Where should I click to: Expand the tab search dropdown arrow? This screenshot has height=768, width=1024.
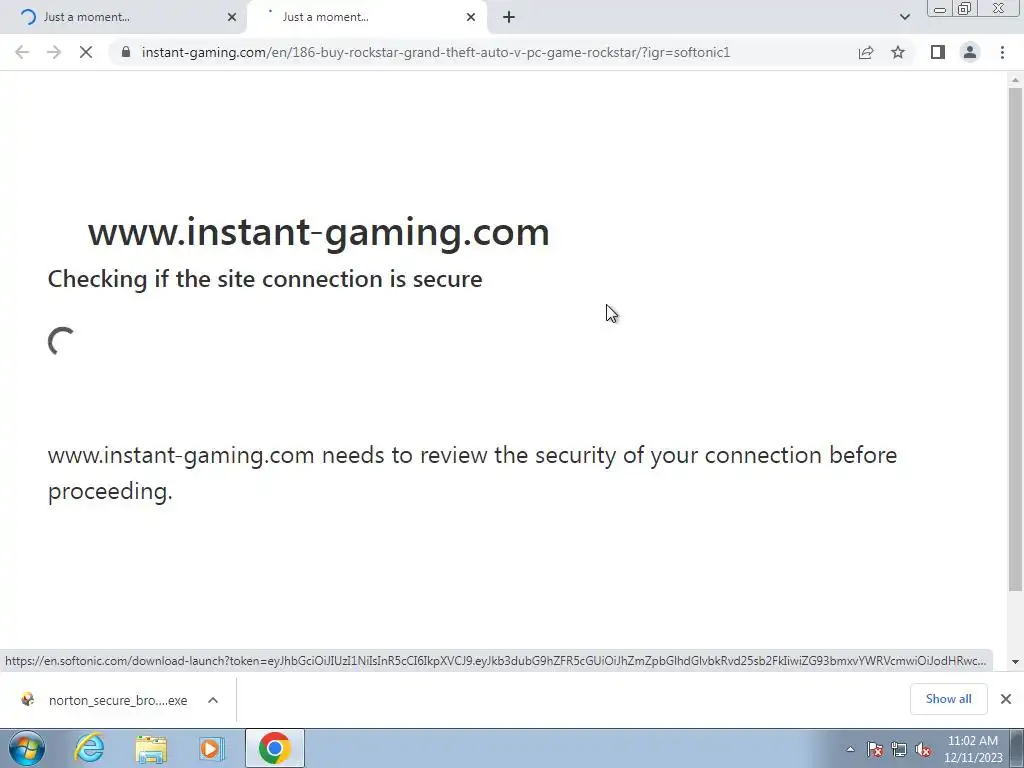click(x=904, y=17)
